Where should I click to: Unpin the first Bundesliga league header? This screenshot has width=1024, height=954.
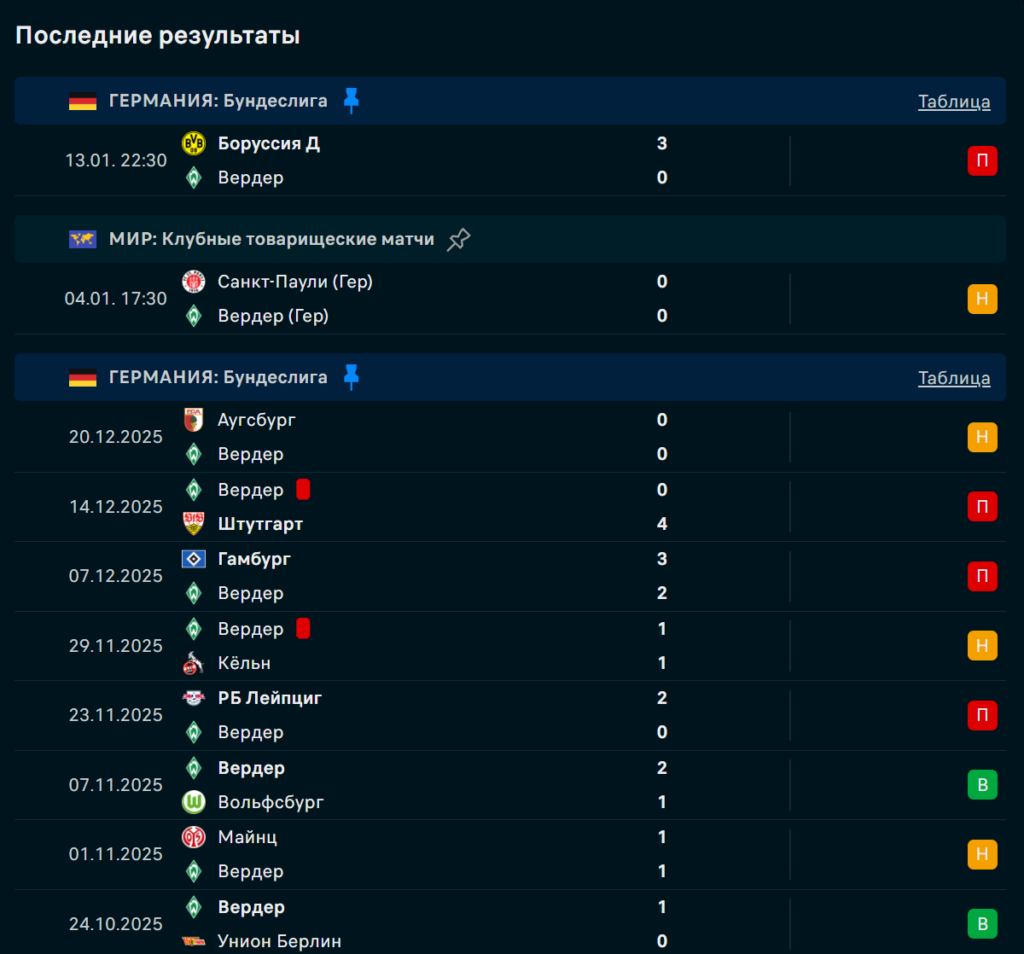coord(351,100)
